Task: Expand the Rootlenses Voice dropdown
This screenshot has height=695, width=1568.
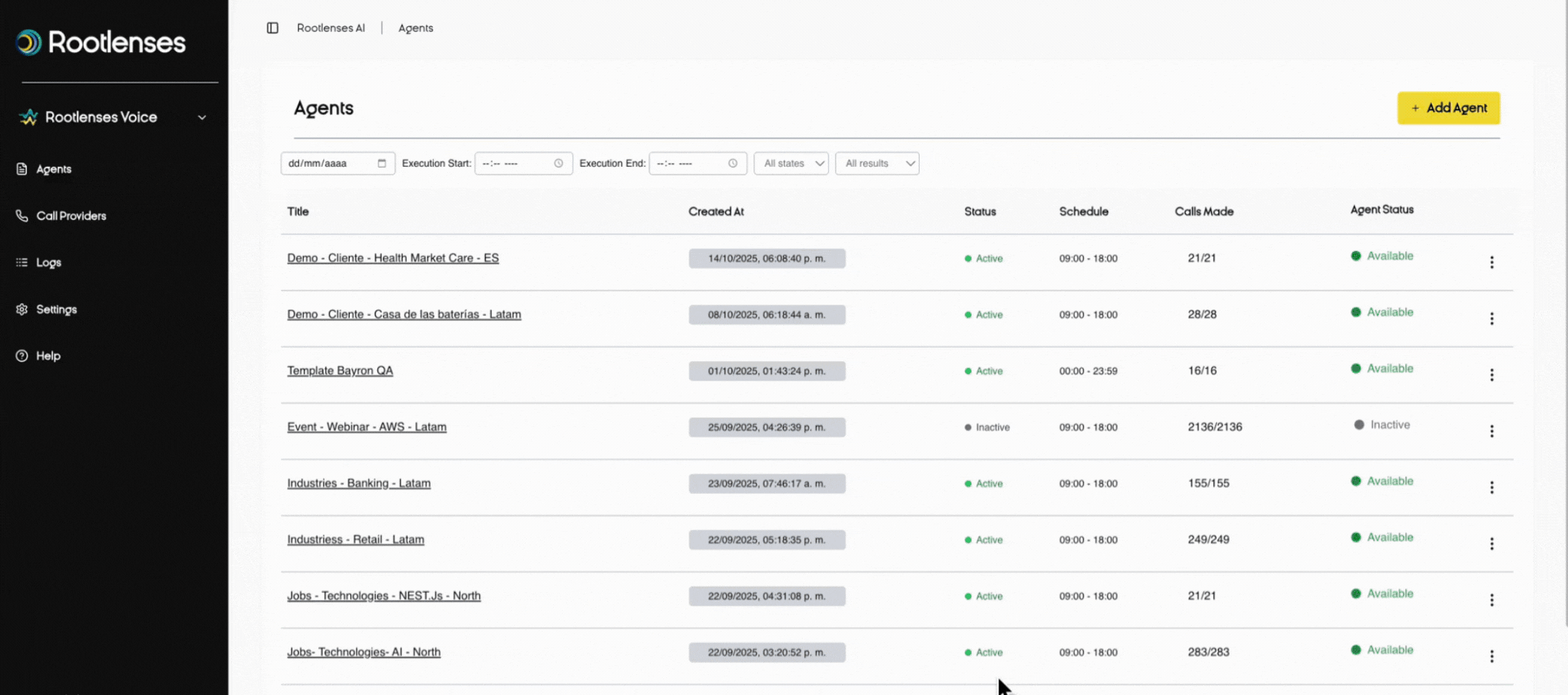Action: pos(201,118)
